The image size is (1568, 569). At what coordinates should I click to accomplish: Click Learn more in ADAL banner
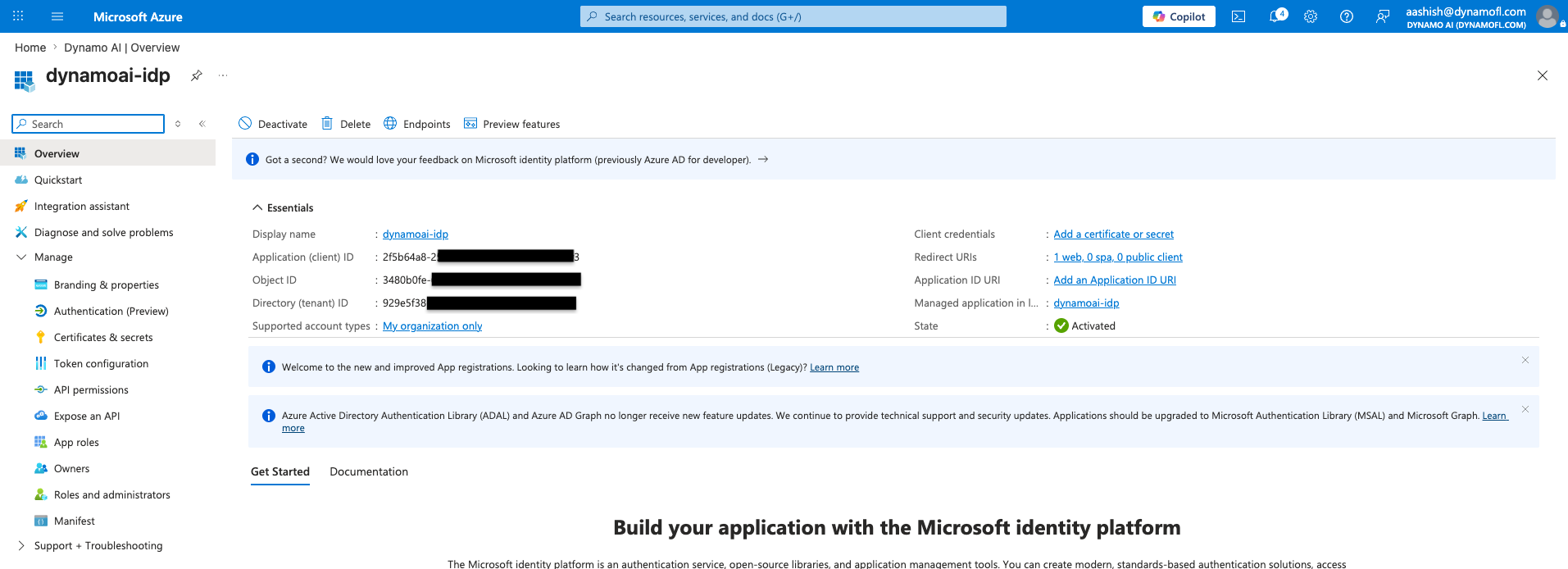[1494, 416]
